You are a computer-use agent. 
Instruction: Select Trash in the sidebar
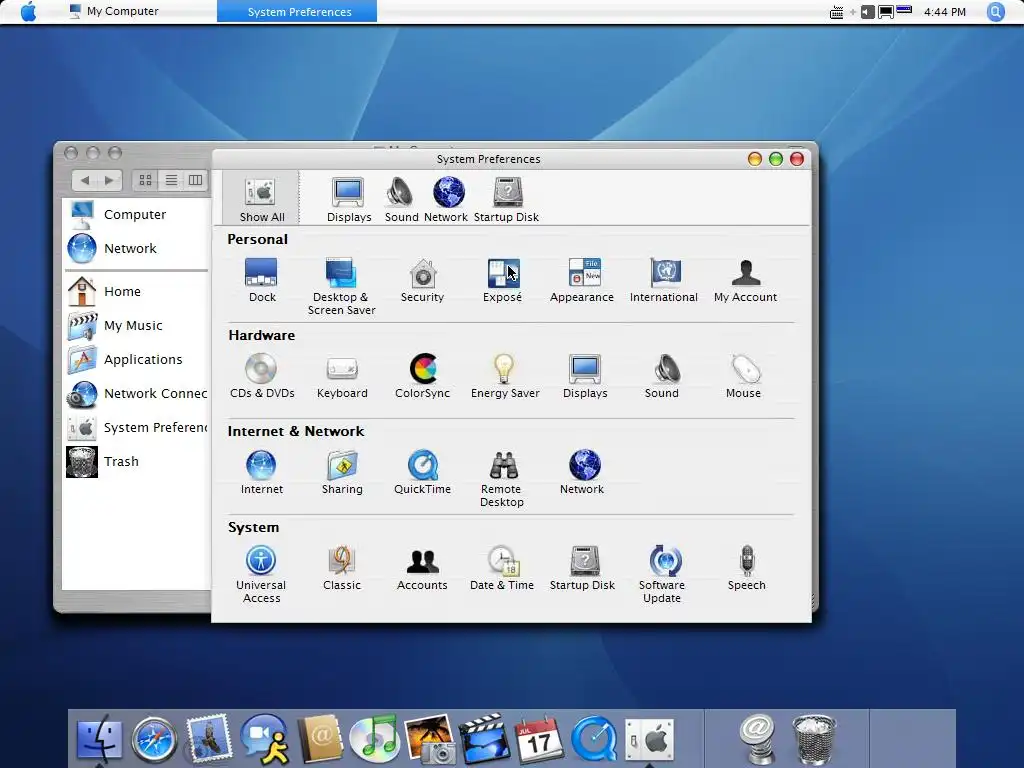[103, 462]
